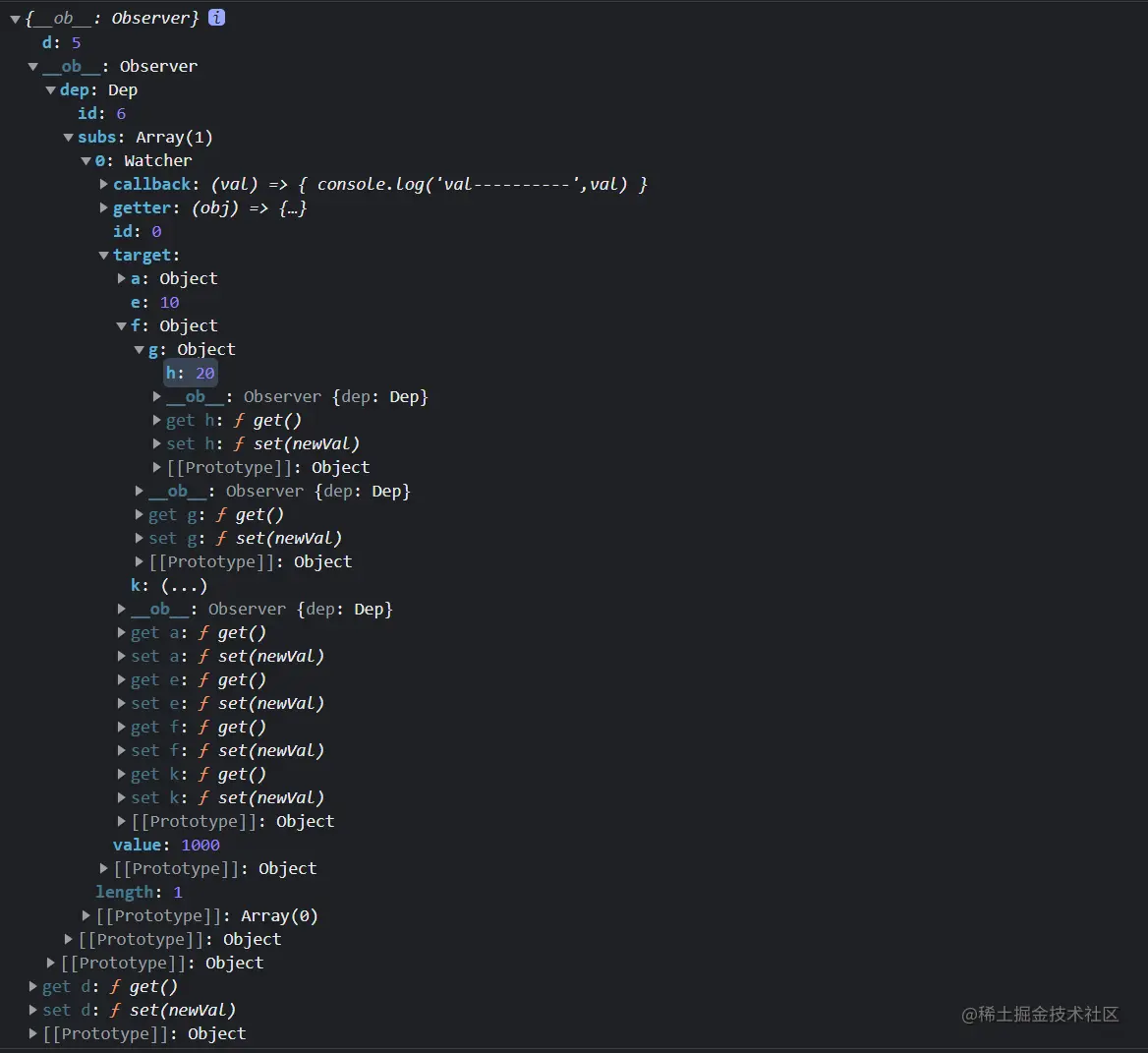The width and height of the screenshot is (1148, 1053).
Task: Expand [[Prototype]]: Object below set h
Action: 156,467
